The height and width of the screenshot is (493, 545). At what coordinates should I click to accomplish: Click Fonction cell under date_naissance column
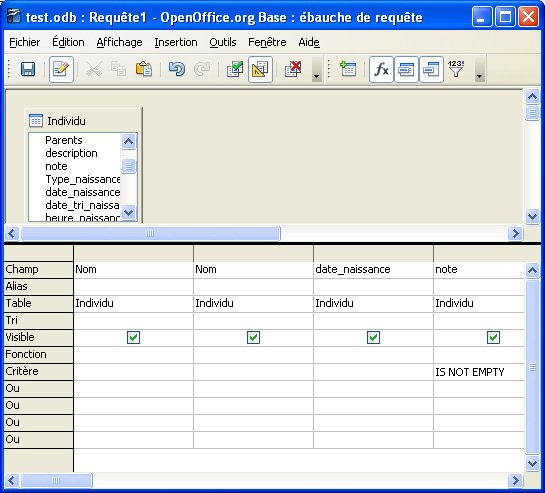(x=373, y=355)
